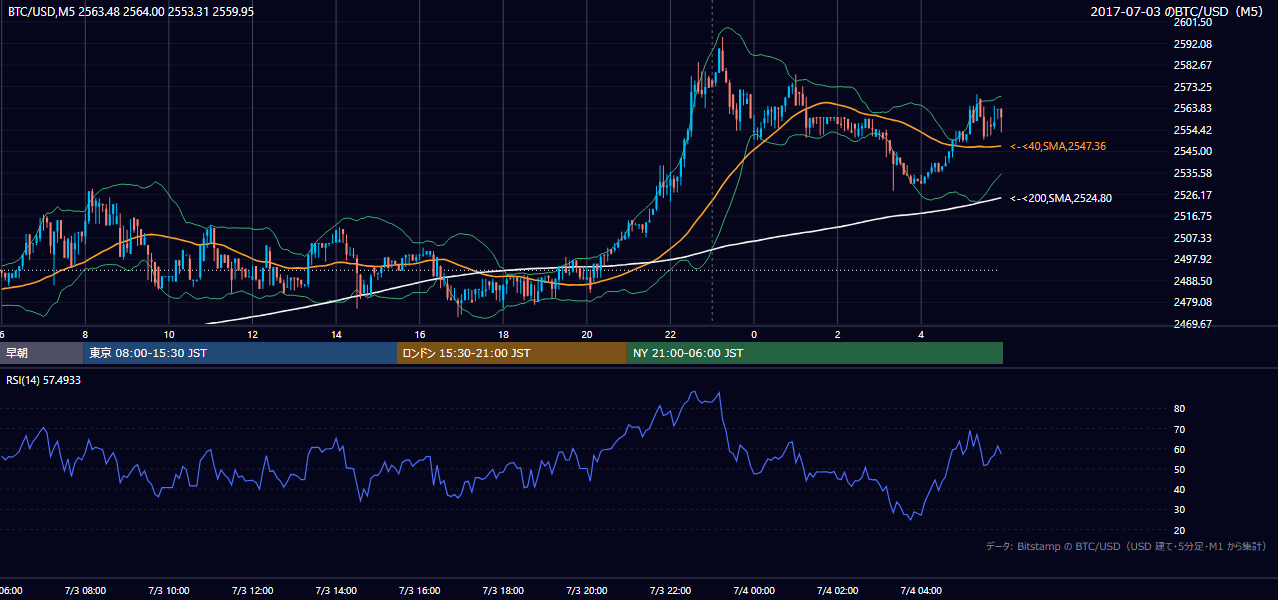Click price axis value 2526.17

1192,195
